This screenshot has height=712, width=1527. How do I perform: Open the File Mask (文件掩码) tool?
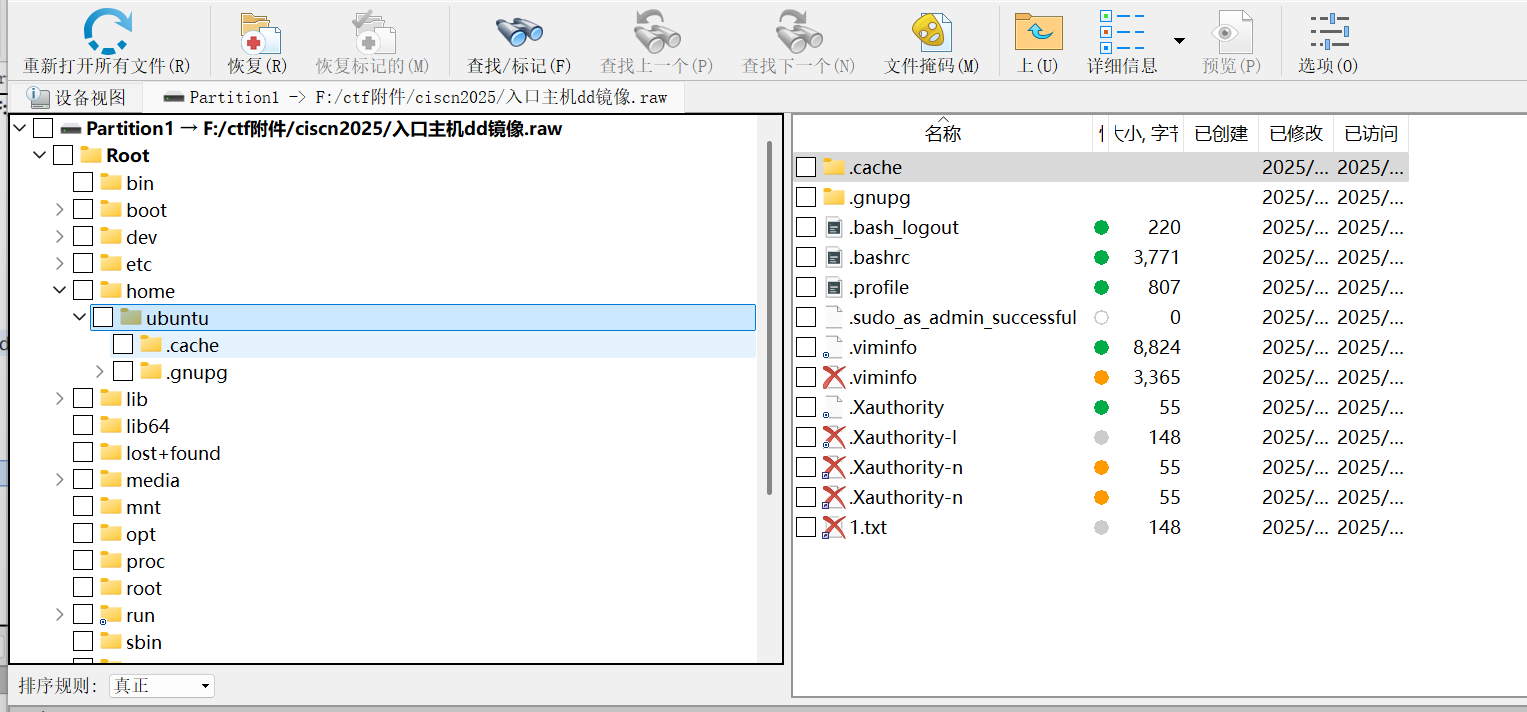pos(931,33)
